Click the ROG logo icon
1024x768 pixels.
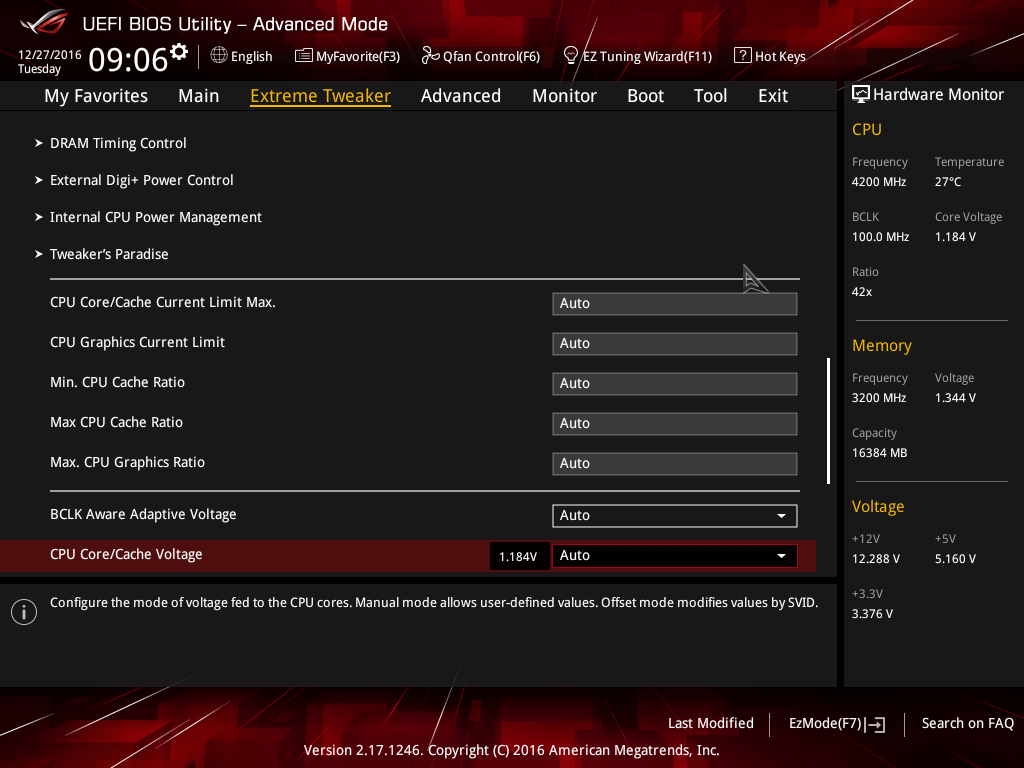coord(43,22)
